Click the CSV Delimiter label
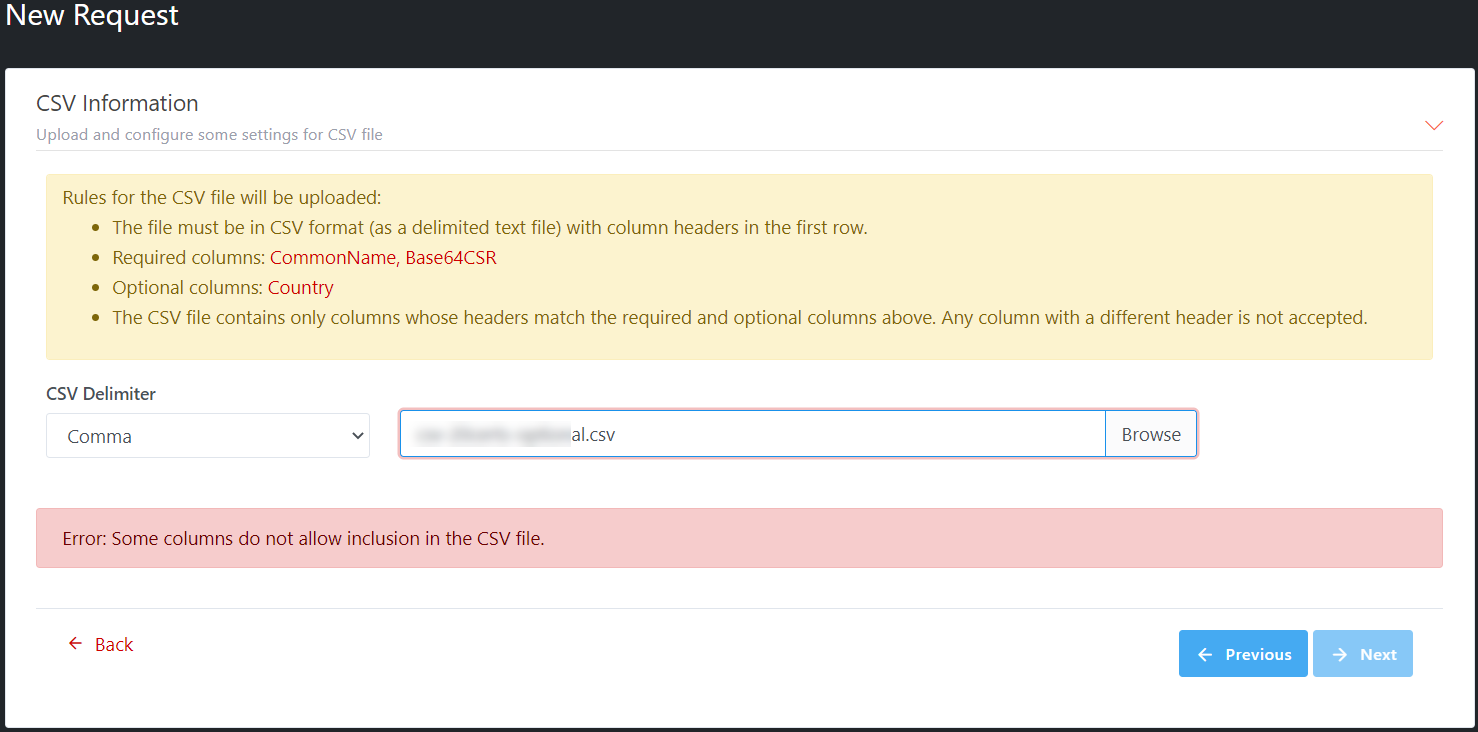Viewport: 1478px width, 732px height. pos(101,394)
